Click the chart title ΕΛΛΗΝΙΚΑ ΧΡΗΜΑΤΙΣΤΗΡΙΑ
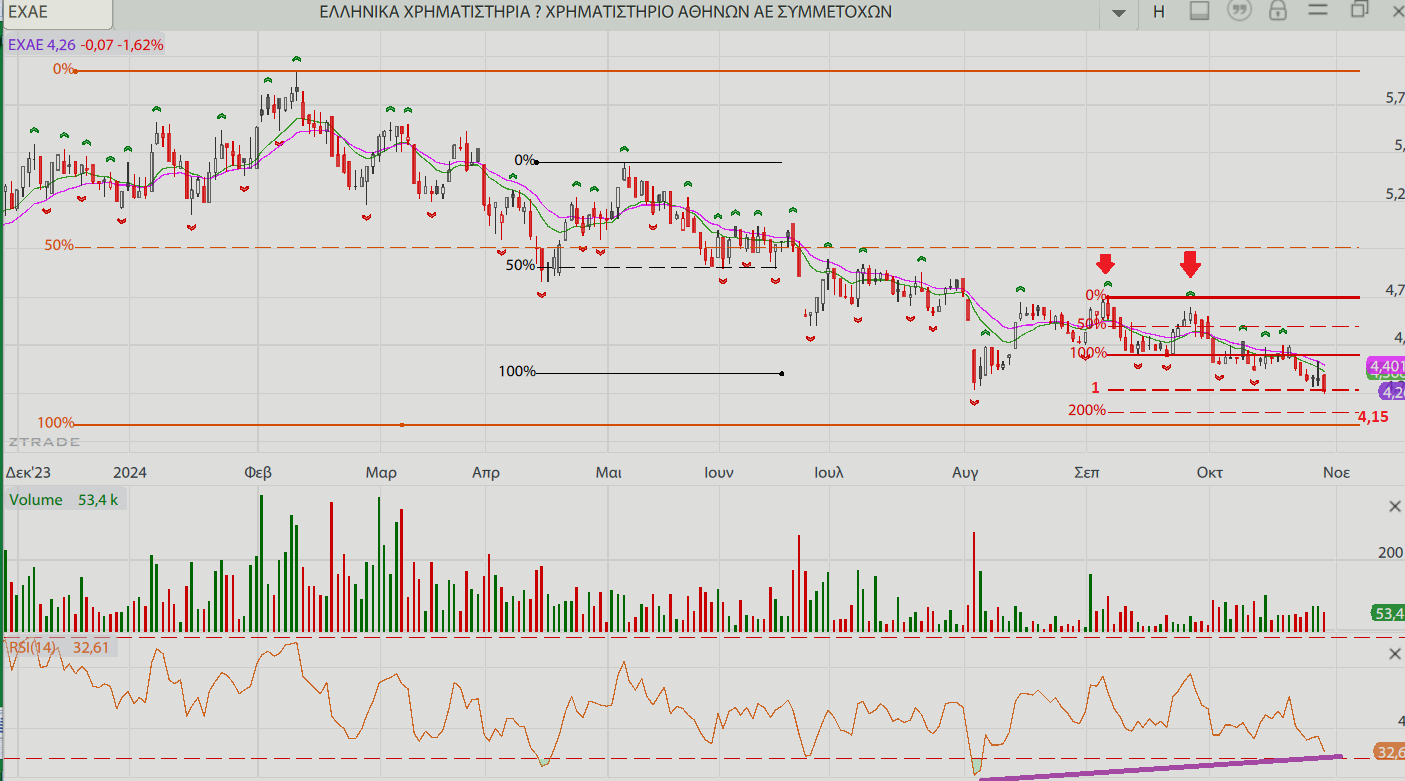 (605, 12)
